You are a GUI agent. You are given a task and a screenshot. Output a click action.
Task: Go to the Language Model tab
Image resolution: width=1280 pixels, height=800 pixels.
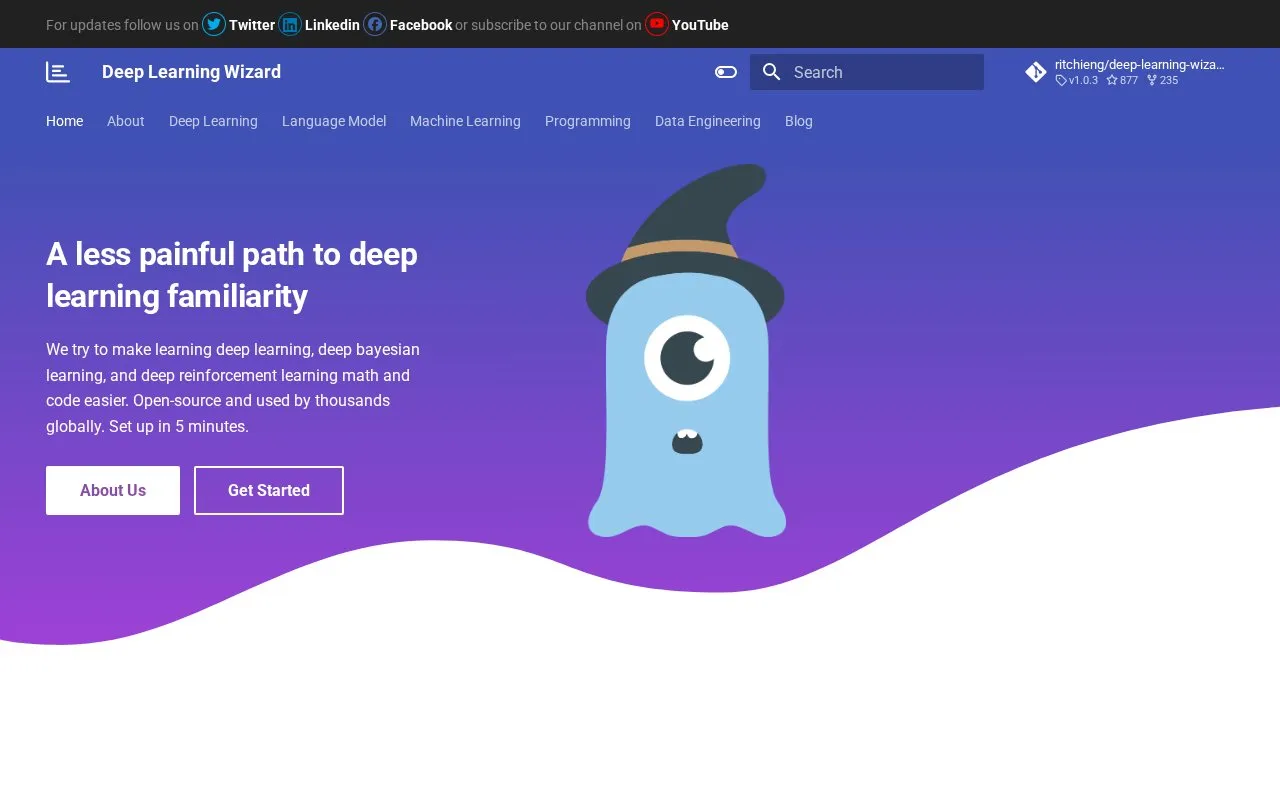click(x=334, y=121)
